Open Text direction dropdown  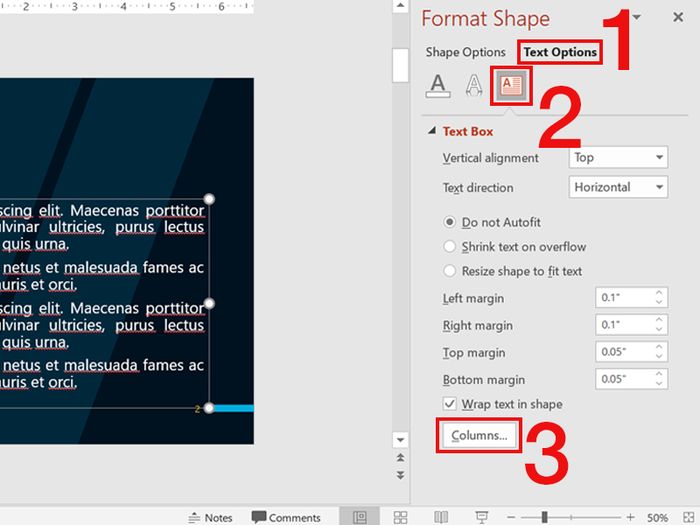(x=617, y=187)
